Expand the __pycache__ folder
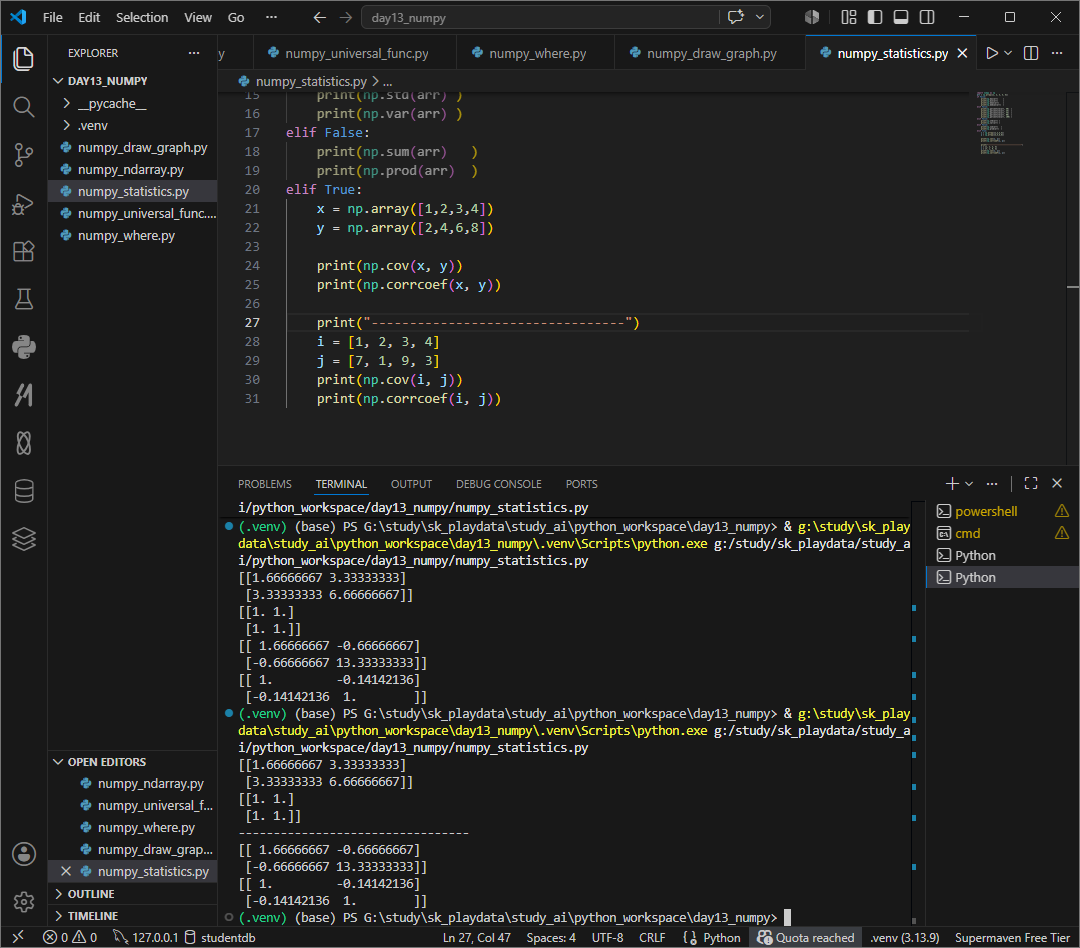The height and width of the screenshot is (948, 1080). point(133,103)
